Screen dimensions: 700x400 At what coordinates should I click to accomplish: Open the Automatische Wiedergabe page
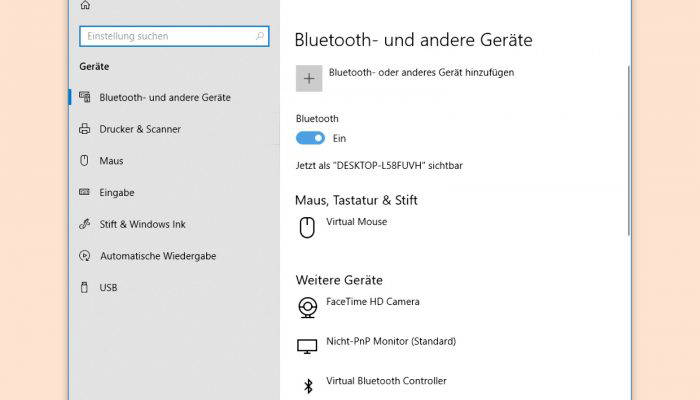(x=158, y=256)
